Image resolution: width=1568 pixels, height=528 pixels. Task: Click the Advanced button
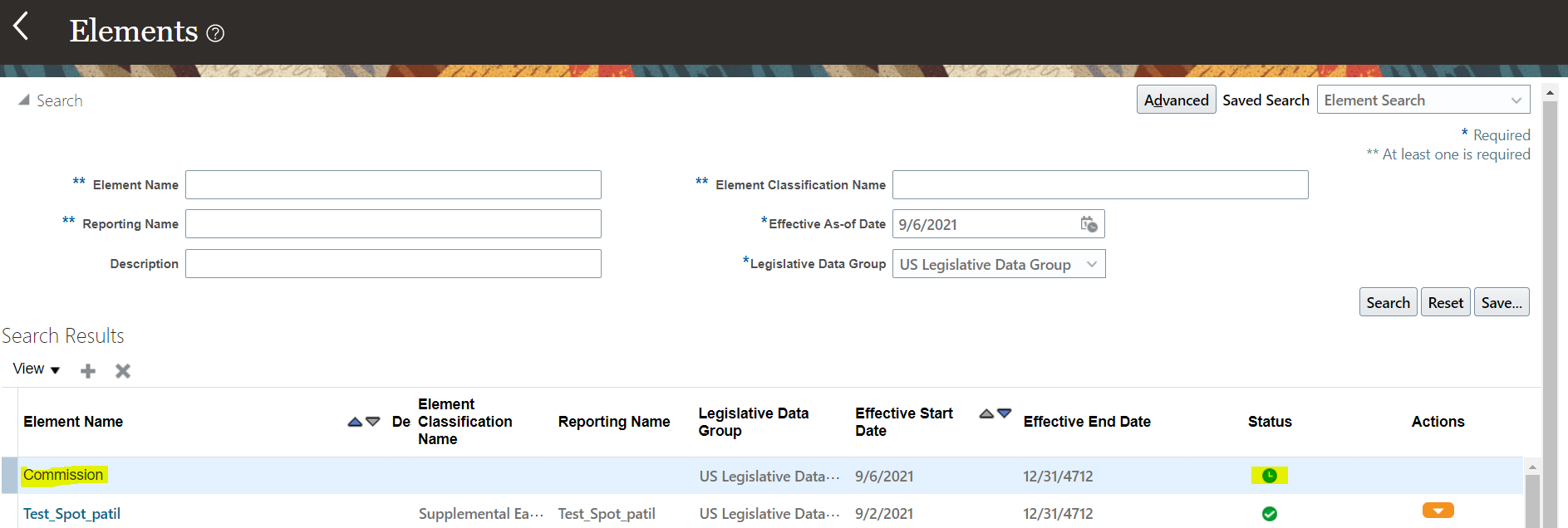coord(1176,100)
